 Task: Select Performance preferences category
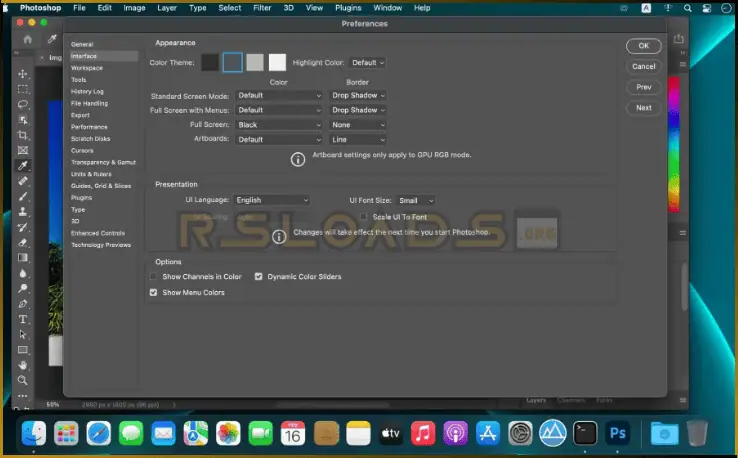point(89,127)
